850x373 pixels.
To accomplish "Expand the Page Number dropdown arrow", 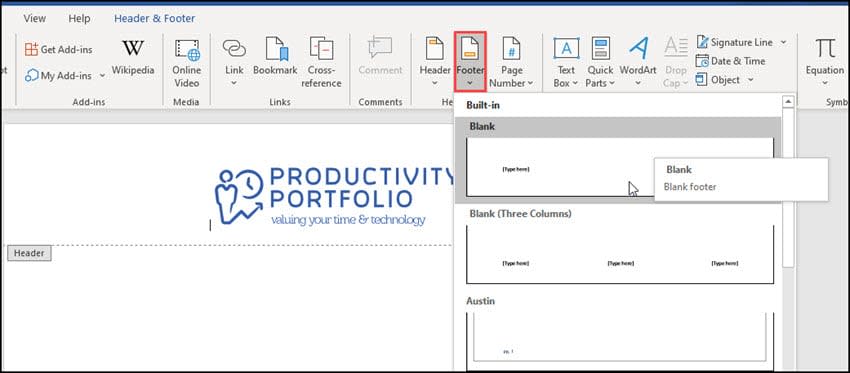I will pyautogui.click(x=530, y=83).
